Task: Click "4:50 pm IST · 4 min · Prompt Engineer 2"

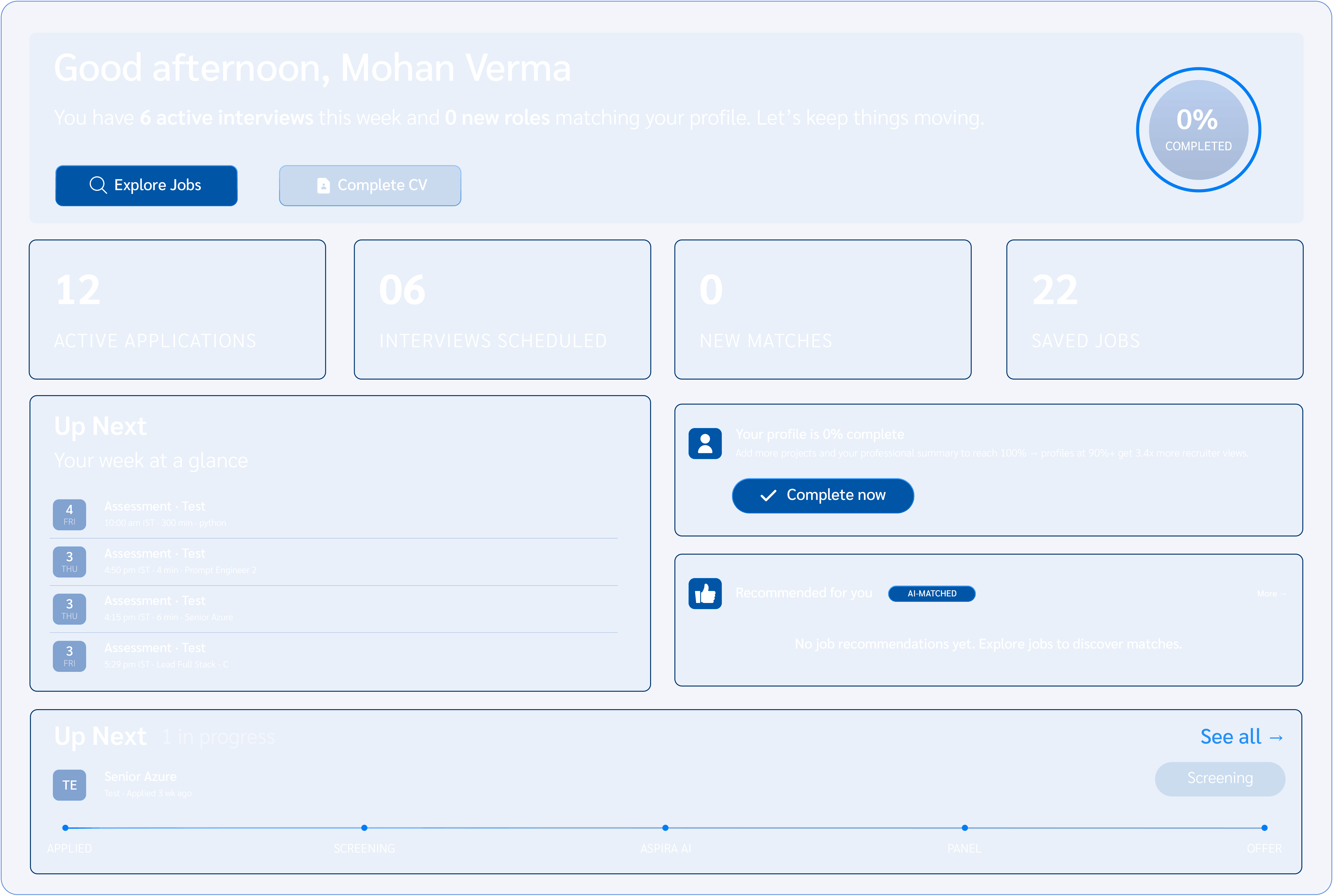Action: click(180, 570)
